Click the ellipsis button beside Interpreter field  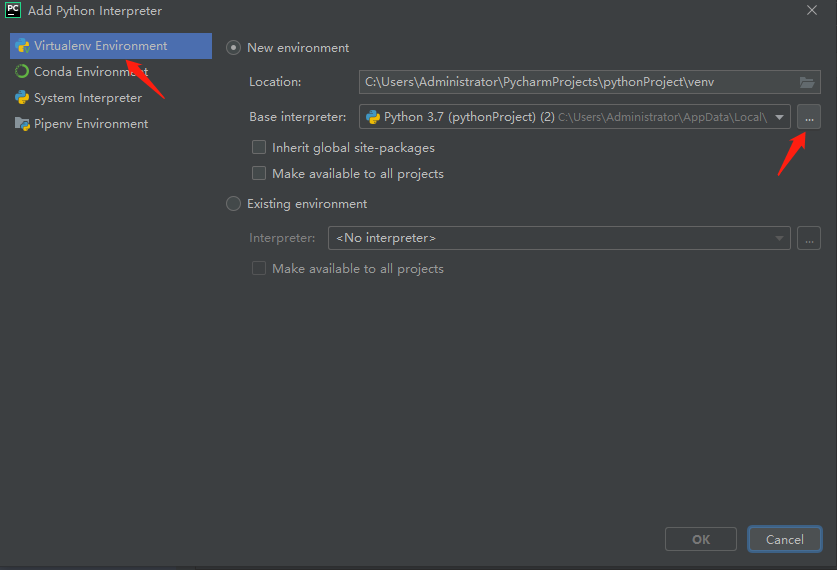809,238
